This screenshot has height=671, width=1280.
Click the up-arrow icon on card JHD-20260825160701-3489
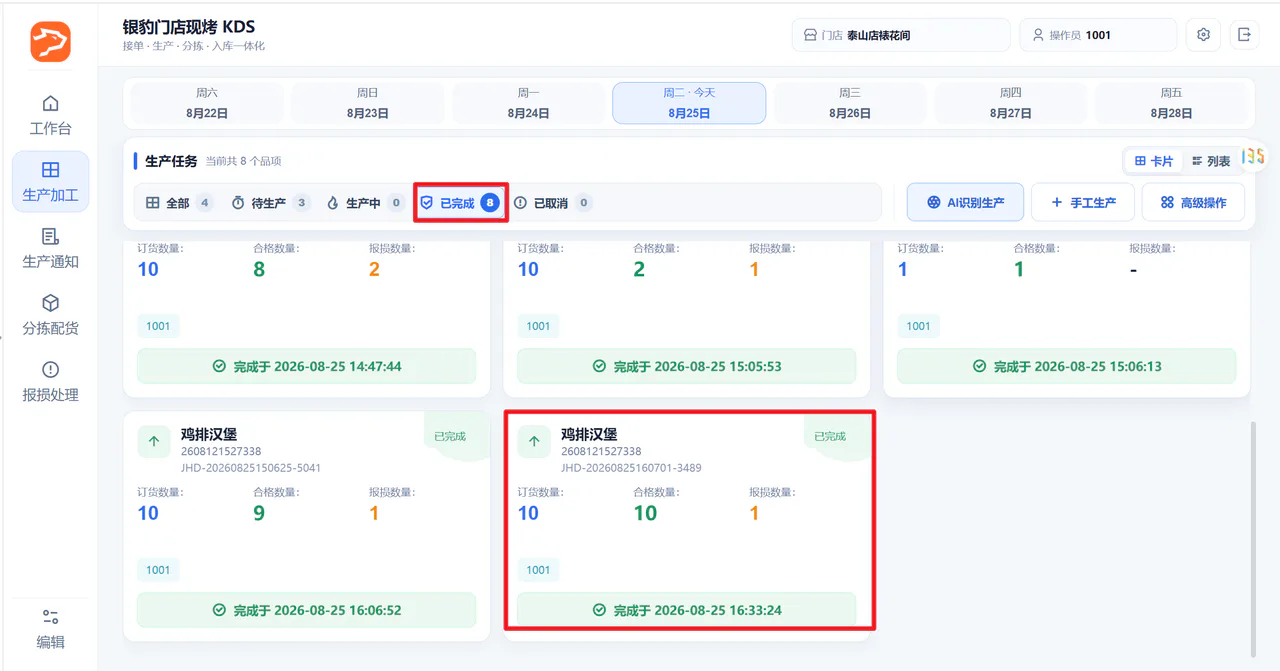(x=534, y=441)
